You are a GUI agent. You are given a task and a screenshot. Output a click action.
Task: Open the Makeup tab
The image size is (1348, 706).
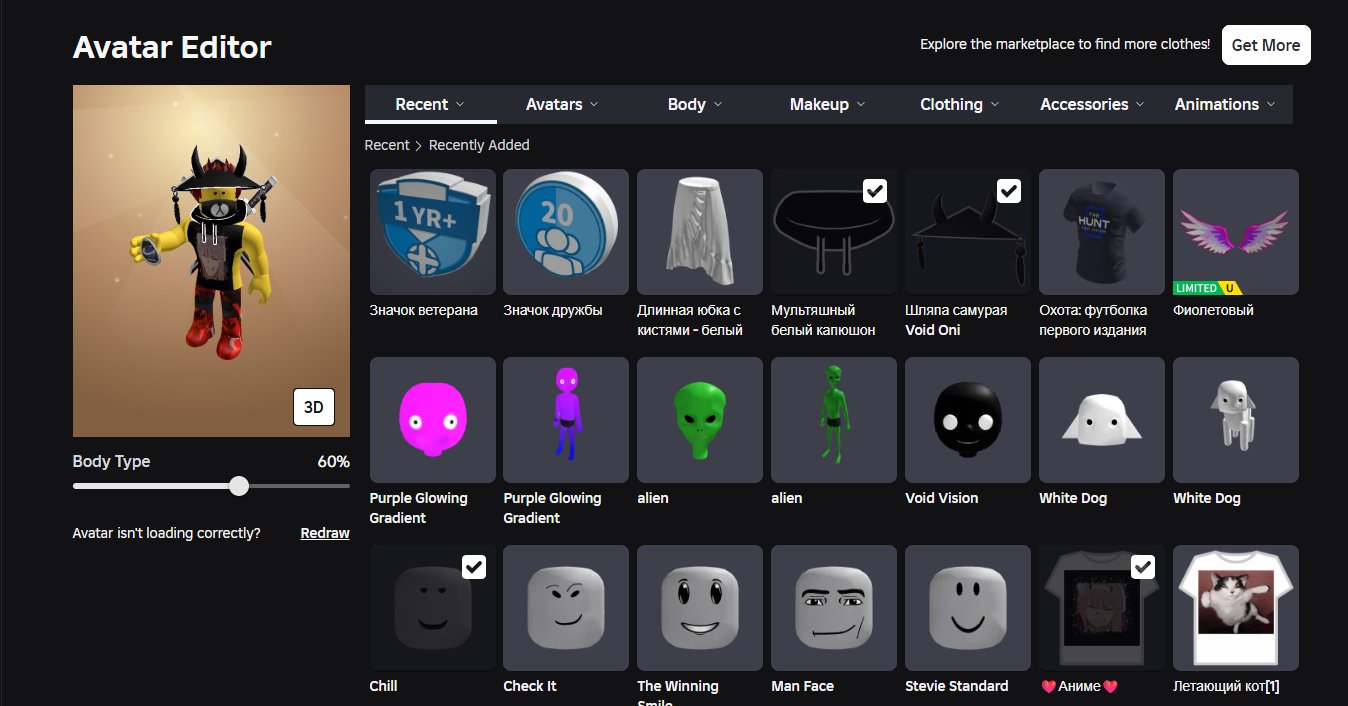(x=828, y=104)
